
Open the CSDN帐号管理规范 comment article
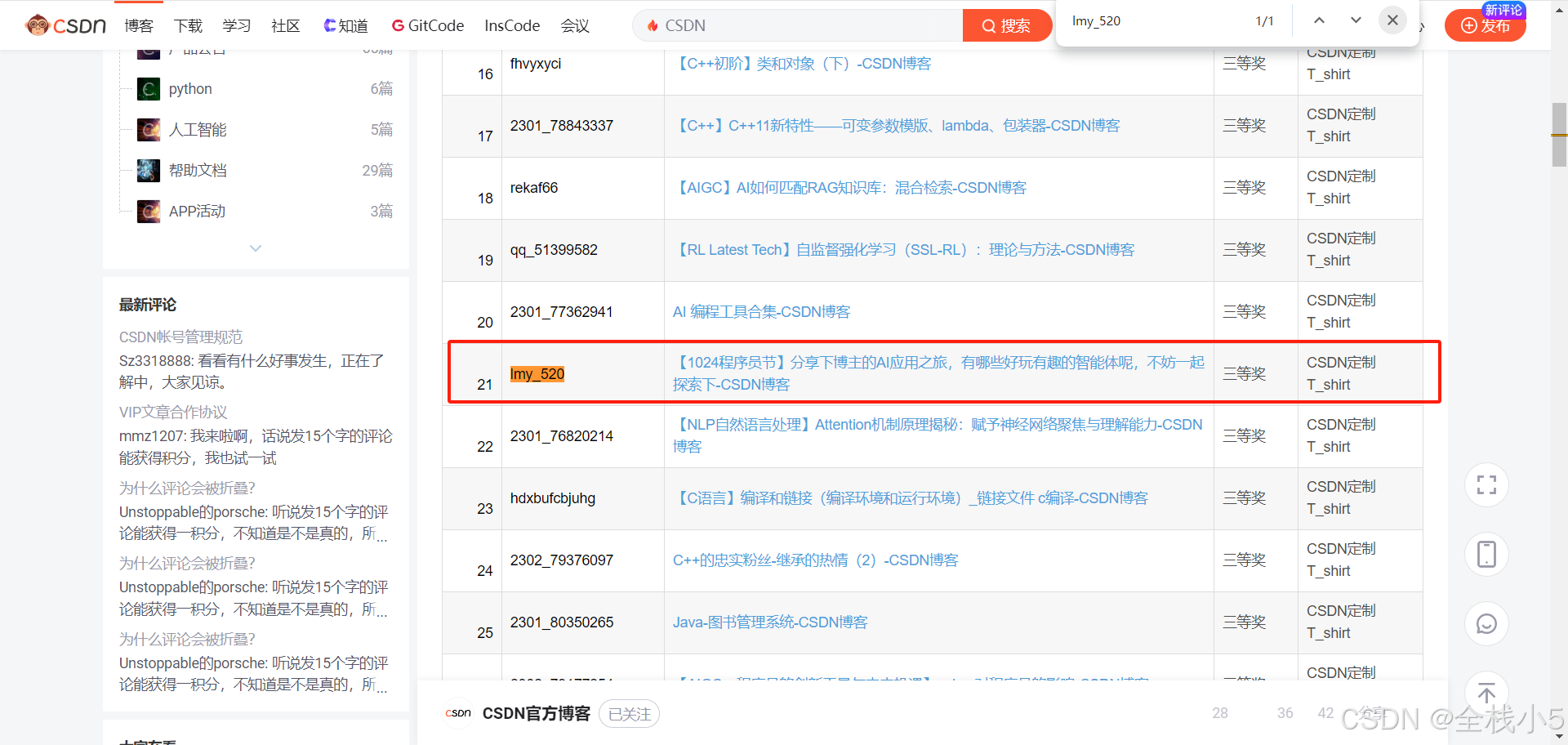(x=180, y=337)
